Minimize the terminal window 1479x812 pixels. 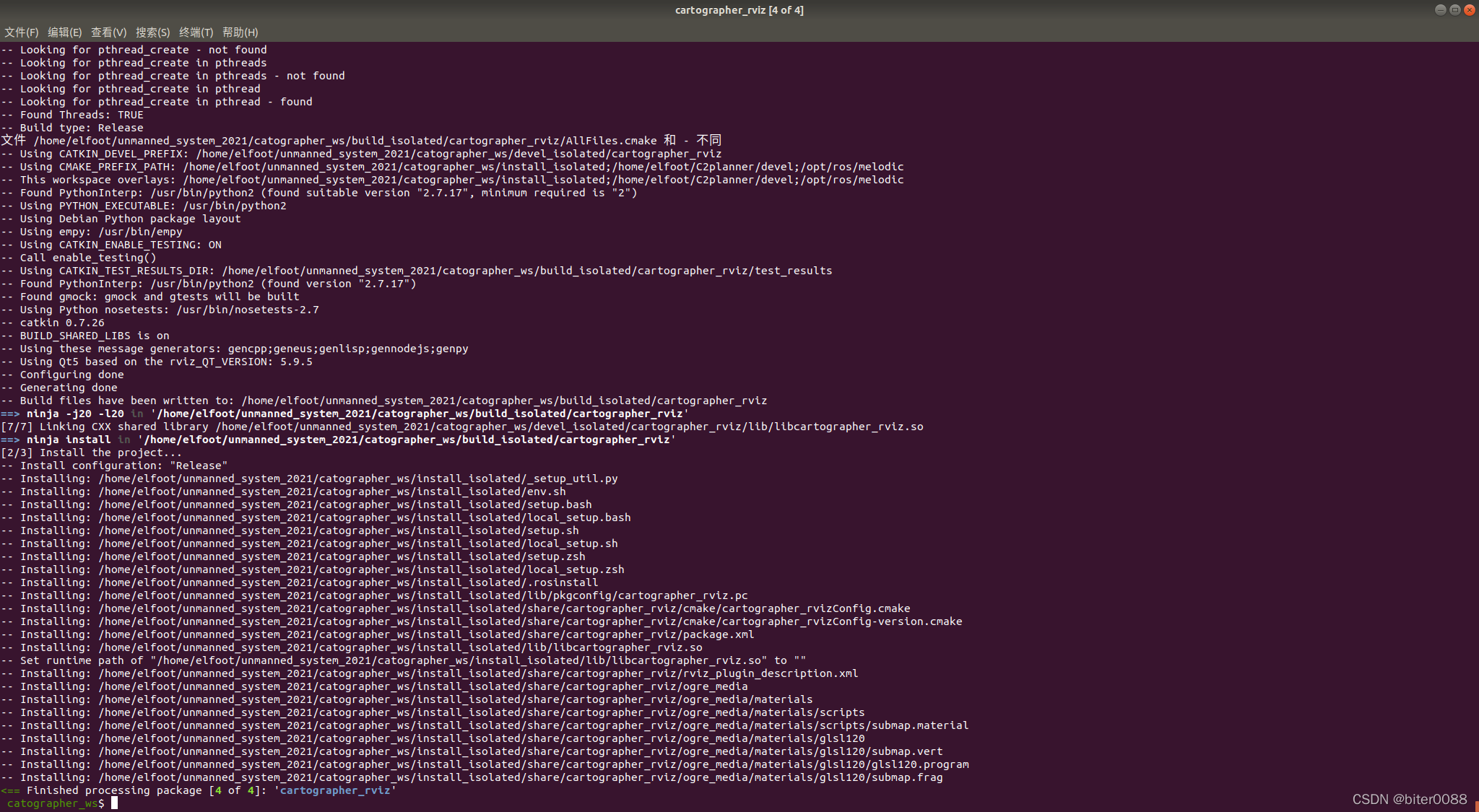[x=1440, y=10]
